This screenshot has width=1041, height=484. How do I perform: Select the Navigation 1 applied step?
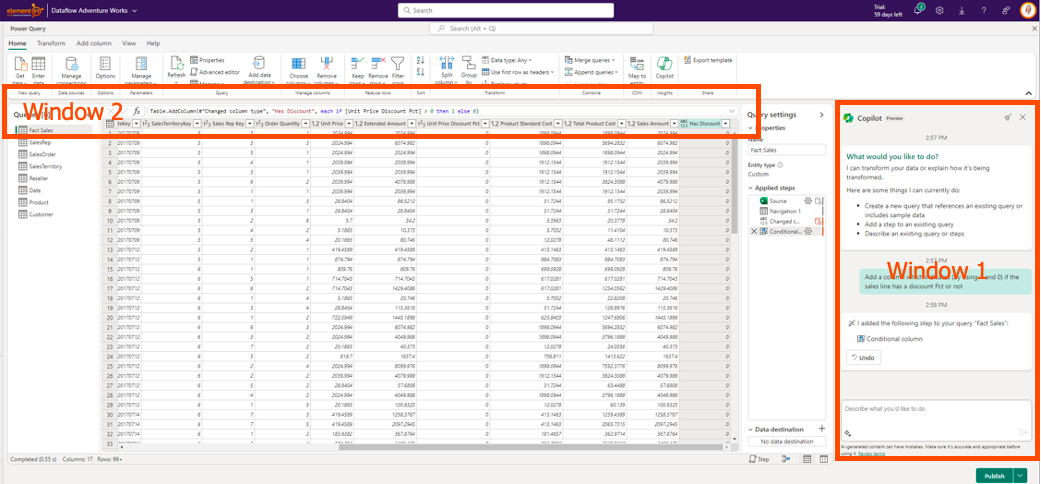tap(783, 210)
